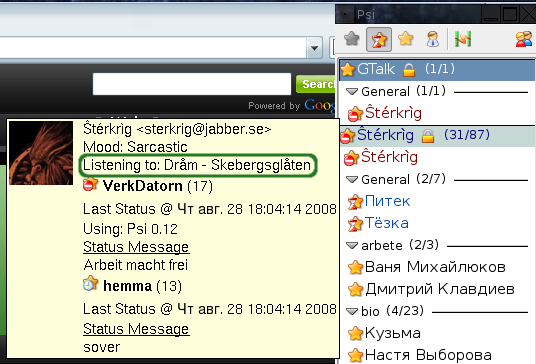Click the Psi window title bar

(x=419, y=15)
